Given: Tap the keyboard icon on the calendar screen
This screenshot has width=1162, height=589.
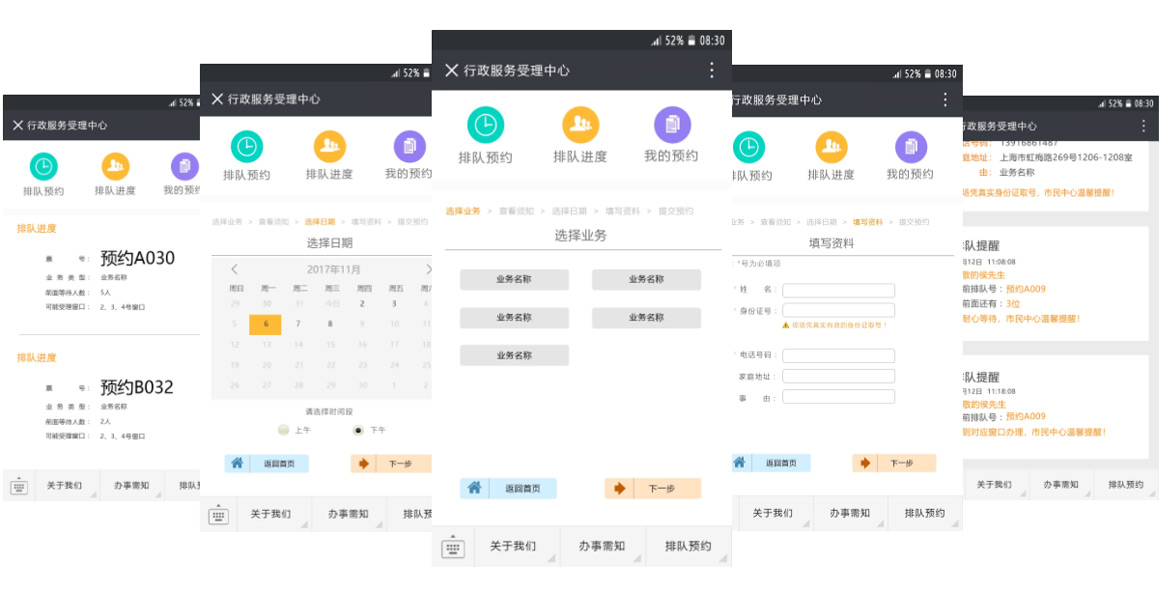Looking at the screenshot, I should 218,515.
